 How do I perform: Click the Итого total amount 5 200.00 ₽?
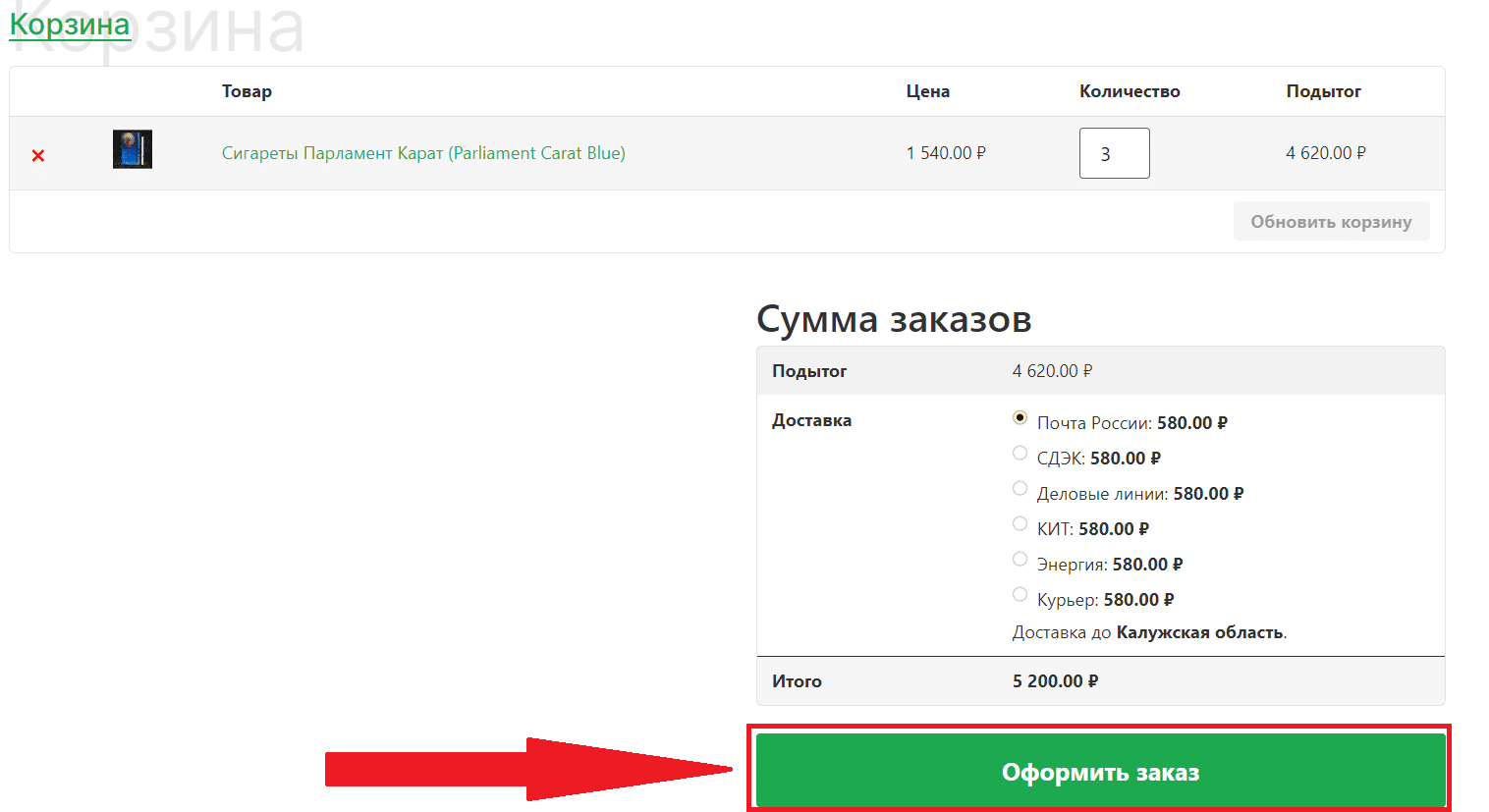click(1055, 681)
